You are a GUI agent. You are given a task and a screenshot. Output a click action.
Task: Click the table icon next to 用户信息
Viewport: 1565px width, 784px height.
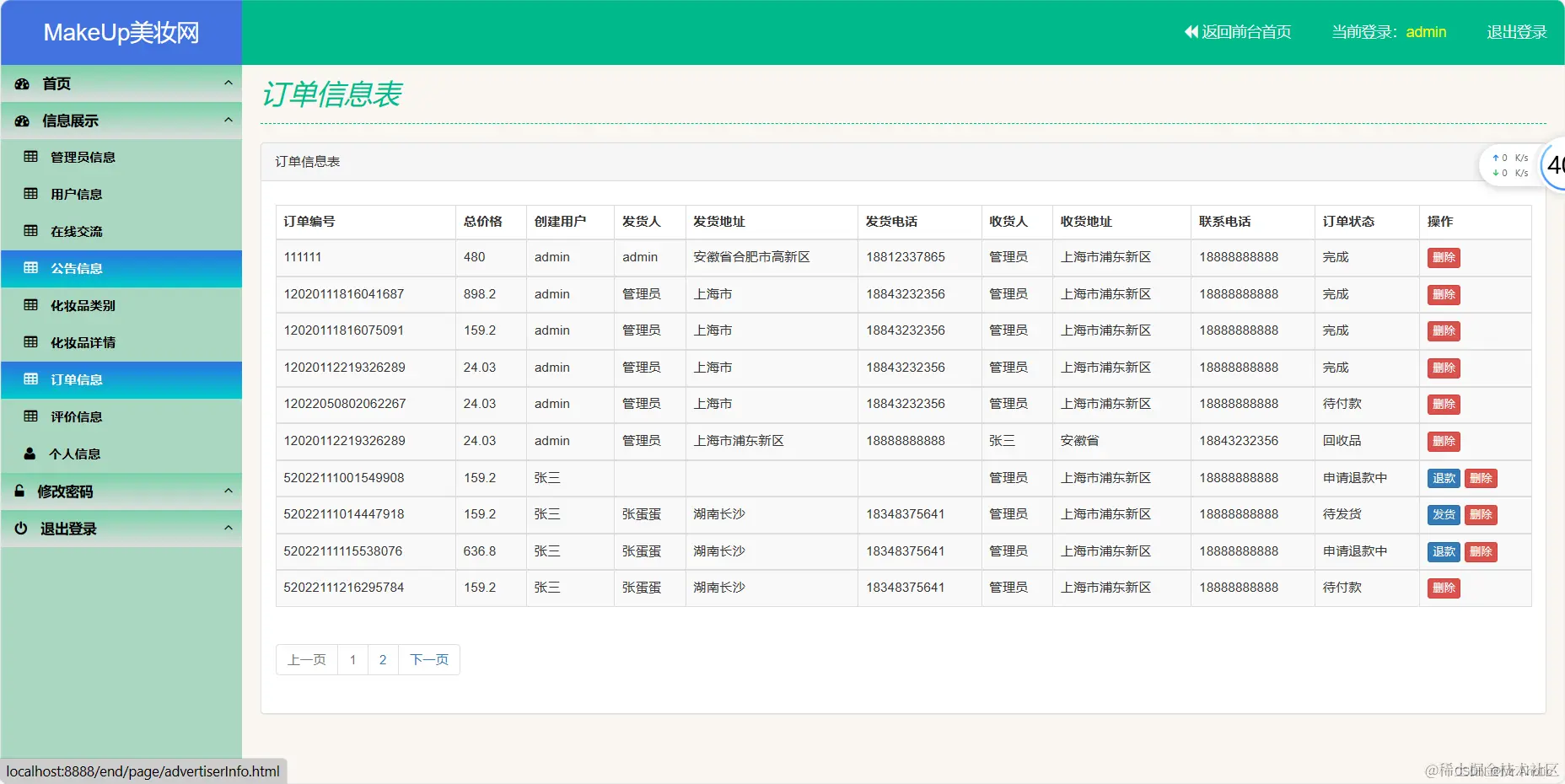click(31, 194)
